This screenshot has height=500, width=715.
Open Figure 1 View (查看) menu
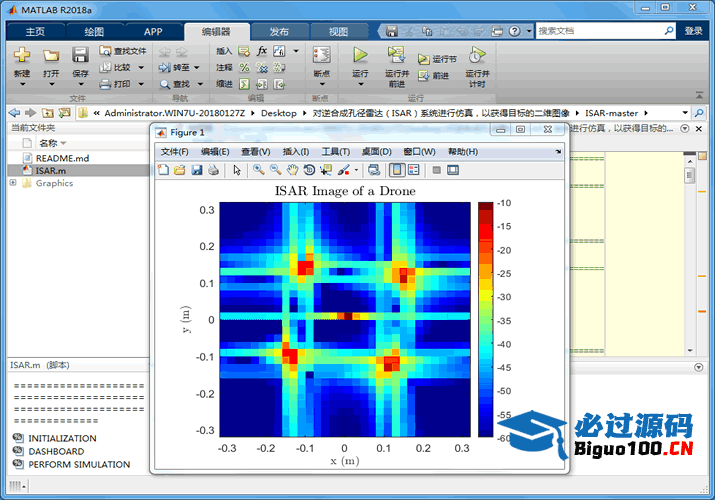point(255,152)
